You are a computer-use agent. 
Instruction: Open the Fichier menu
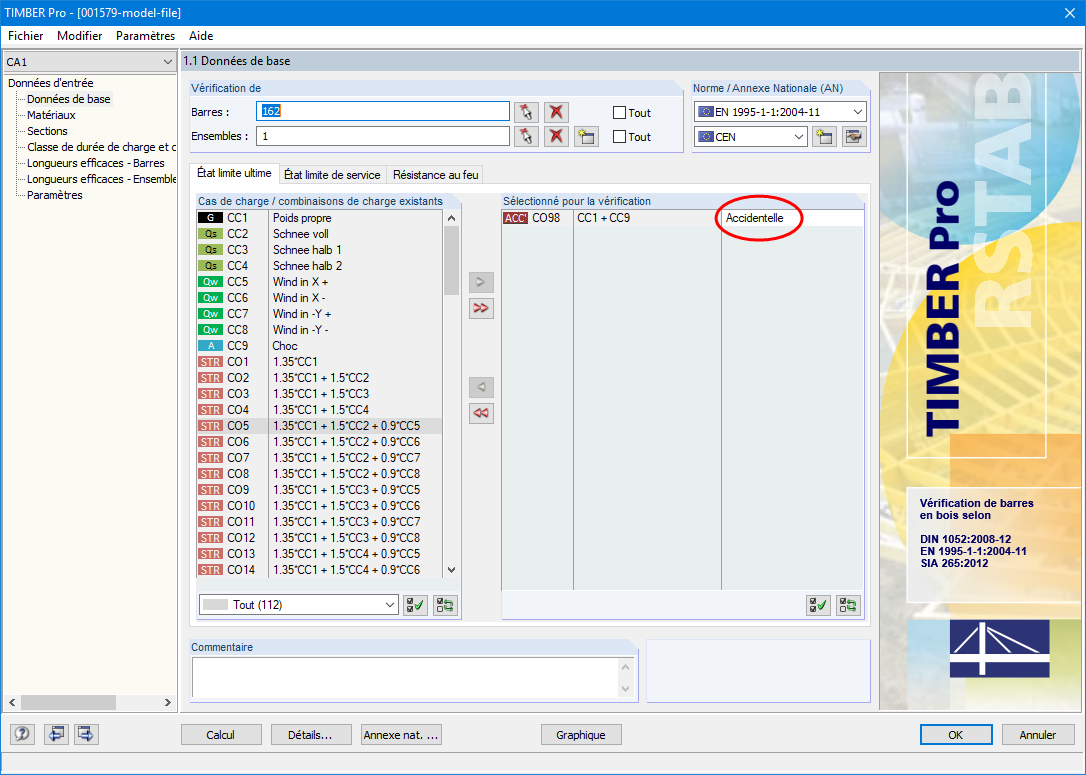[x=26, y=36]
